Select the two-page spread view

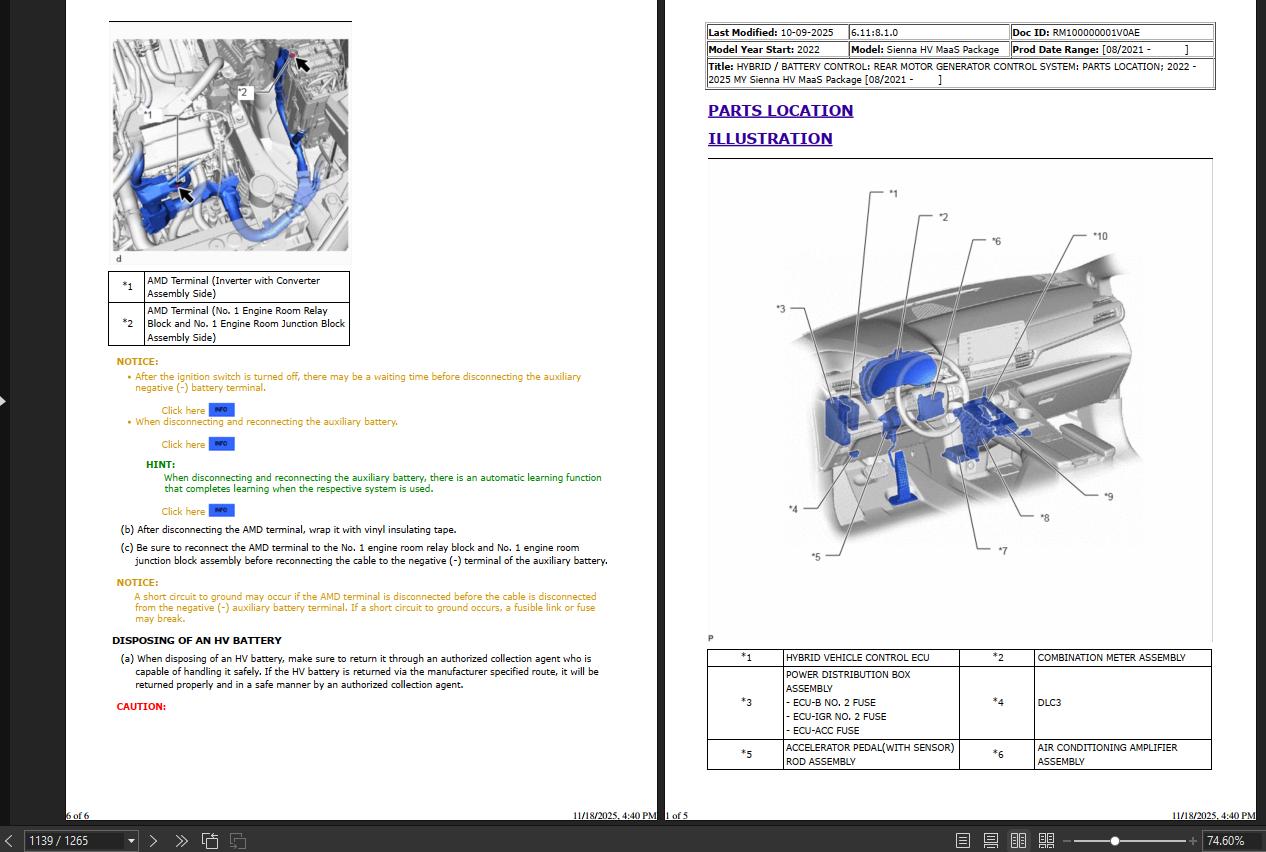[x=1018, y=840]
